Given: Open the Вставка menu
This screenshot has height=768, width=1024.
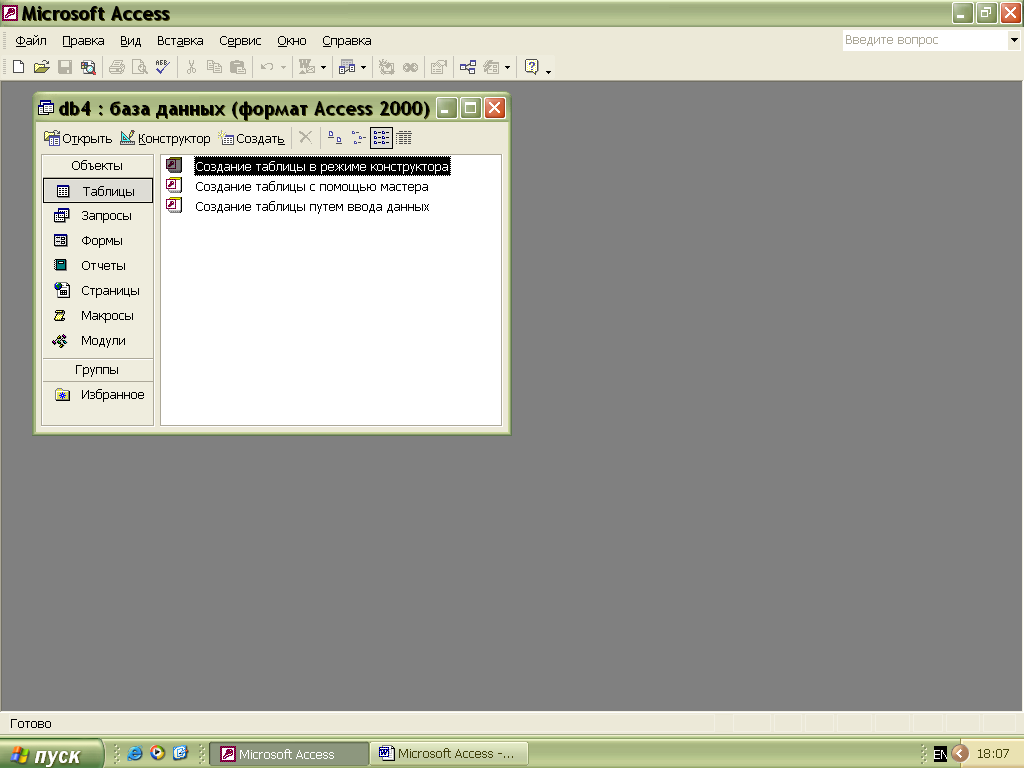Looking at the screenshot, I should (180, 40).
